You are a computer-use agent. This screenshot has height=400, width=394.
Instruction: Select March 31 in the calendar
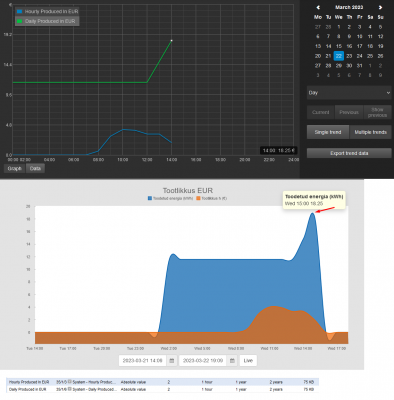tap(359, 65)
